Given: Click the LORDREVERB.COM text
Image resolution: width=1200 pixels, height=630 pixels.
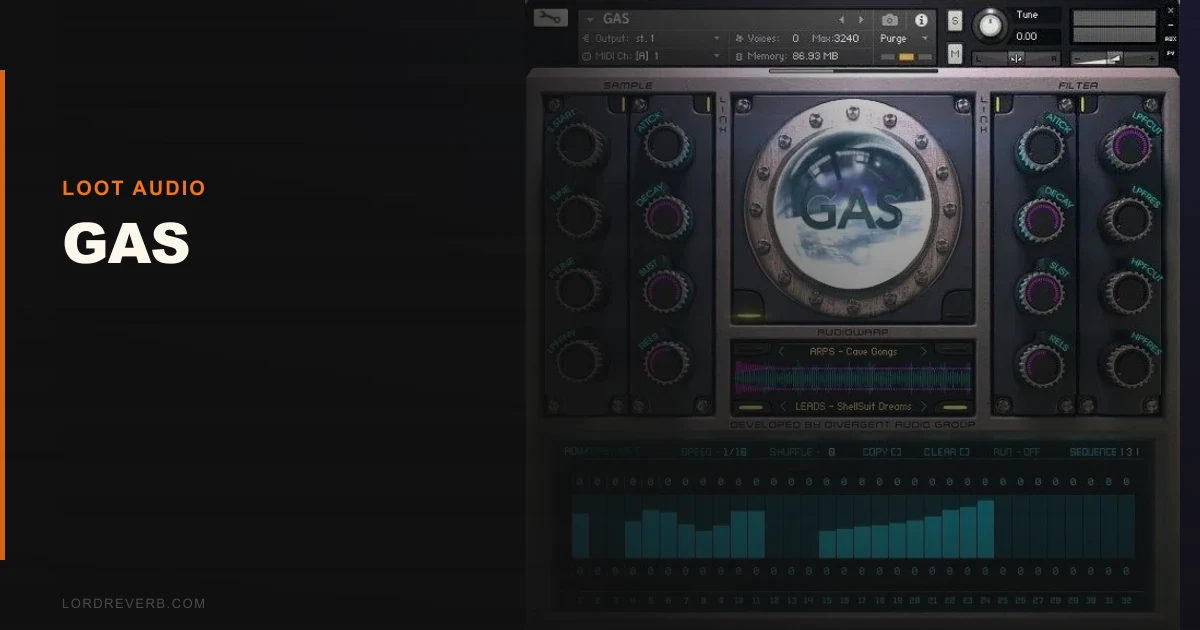Looking at the screenshot, I should pyautogui.click(x=133, y=603).
